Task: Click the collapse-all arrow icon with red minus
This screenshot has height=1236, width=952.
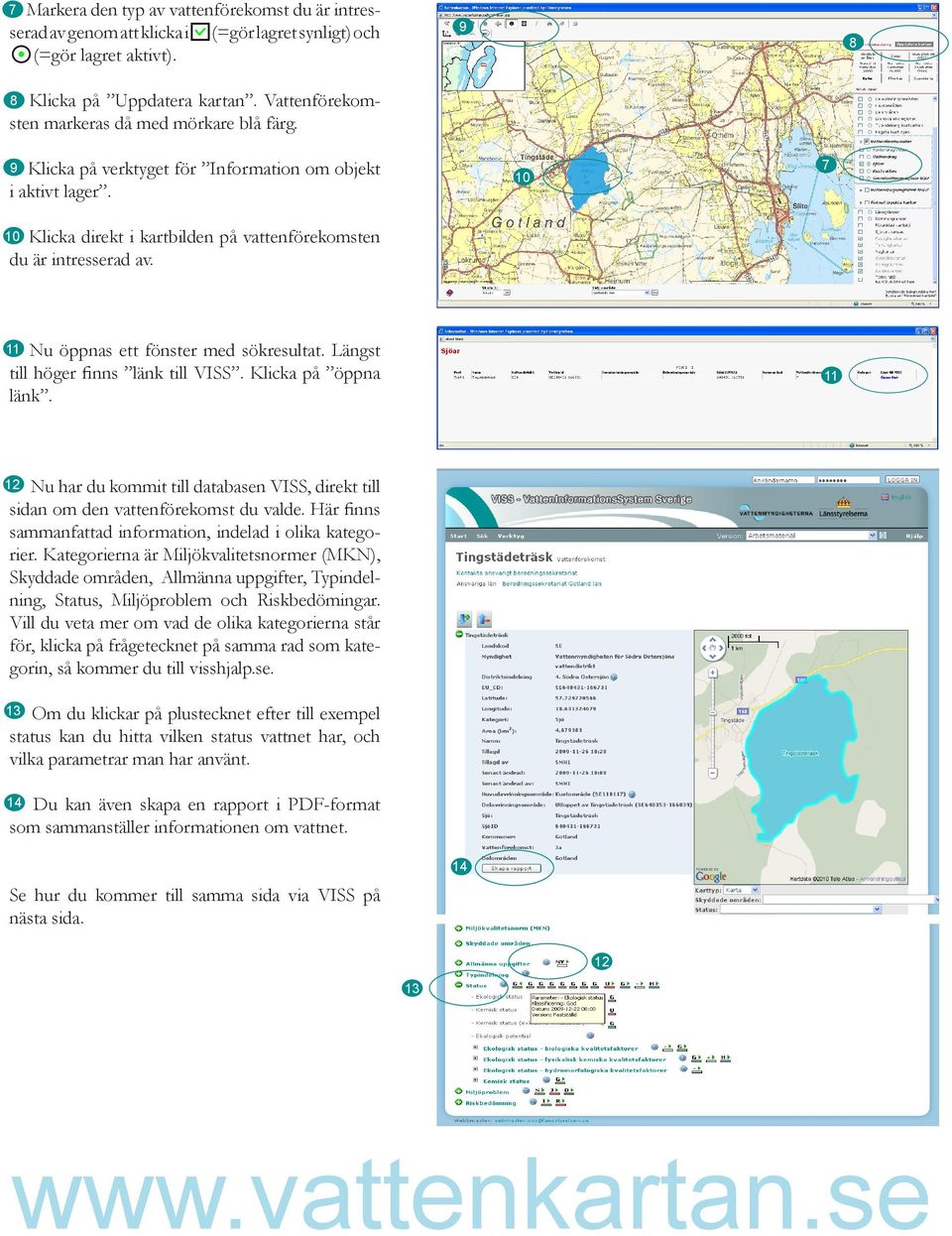Action: [484, 619]
